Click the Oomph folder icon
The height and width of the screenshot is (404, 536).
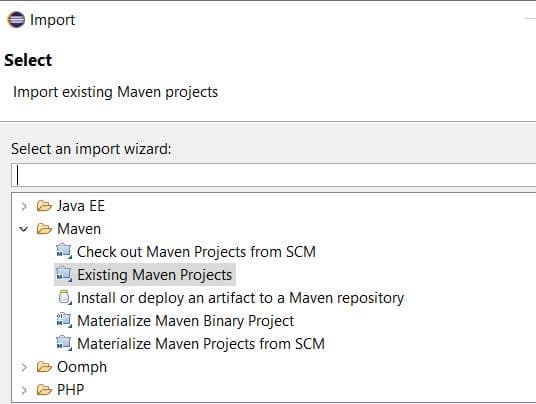tap(44, 367)
